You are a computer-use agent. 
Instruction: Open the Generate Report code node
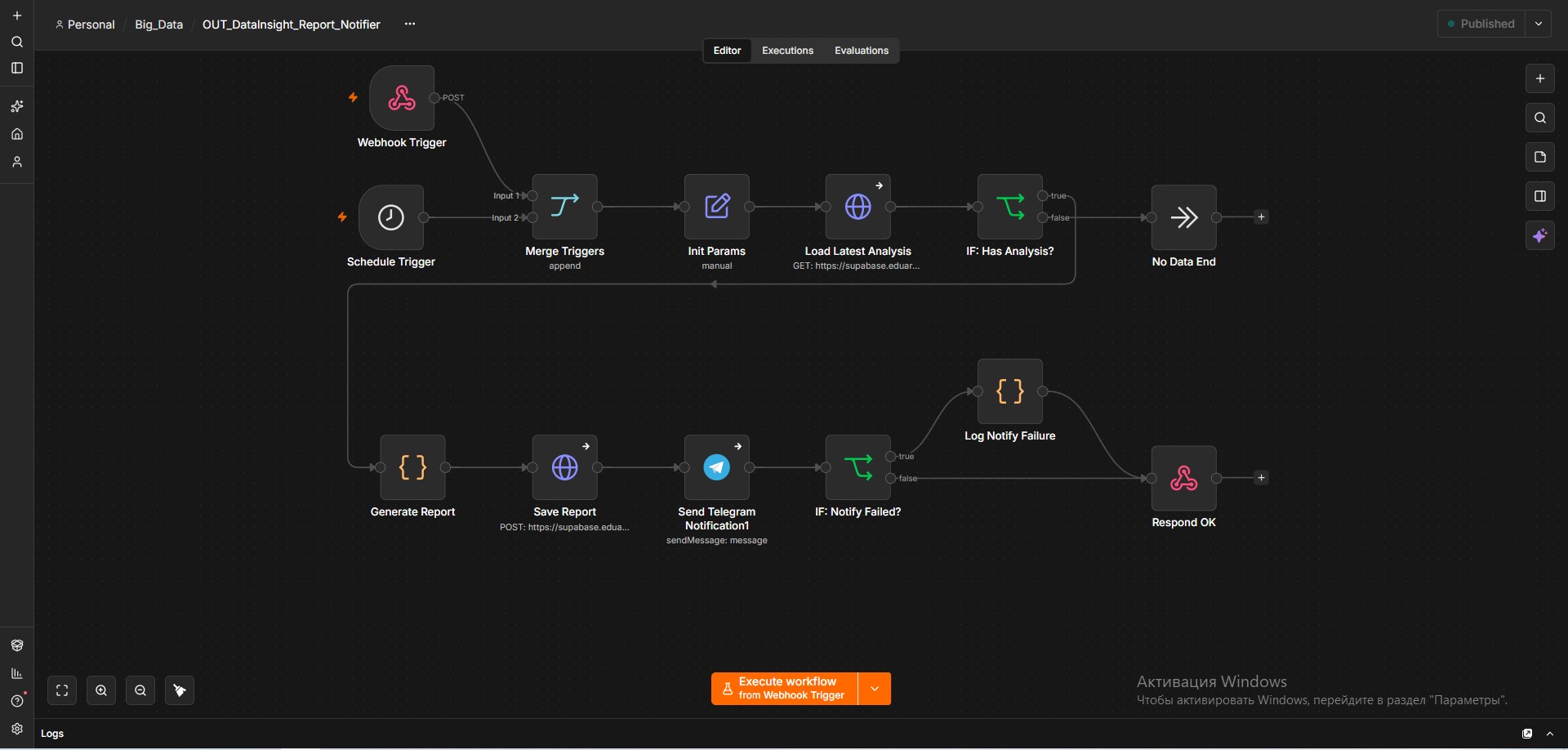[x=413, y=467]
